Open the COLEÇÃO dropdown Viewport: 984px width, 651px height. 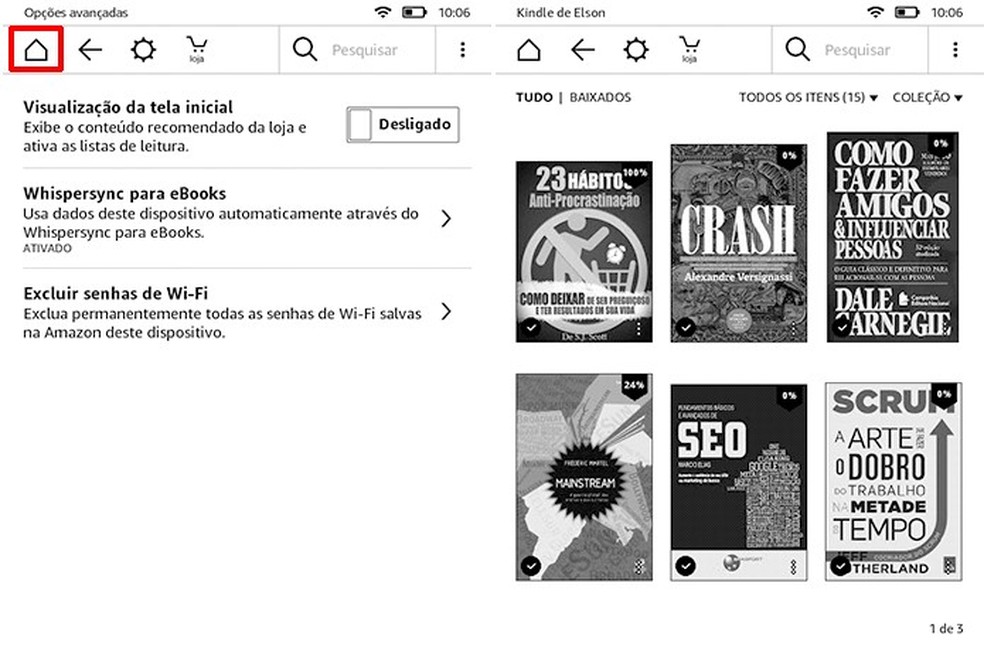928,97
